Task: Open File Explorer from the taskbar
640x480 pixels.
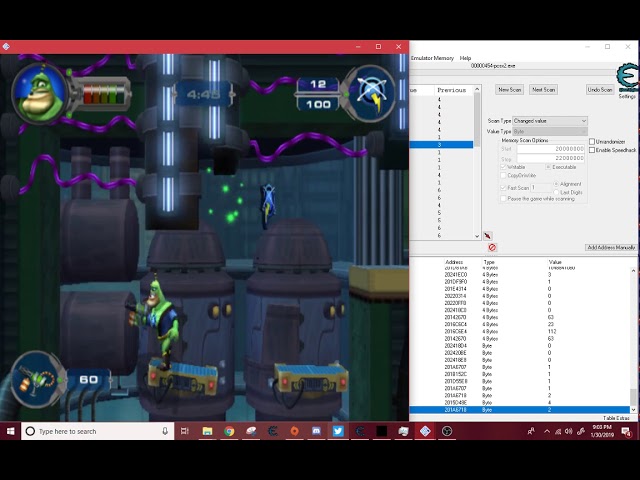Action: click(x=207, y=431)
